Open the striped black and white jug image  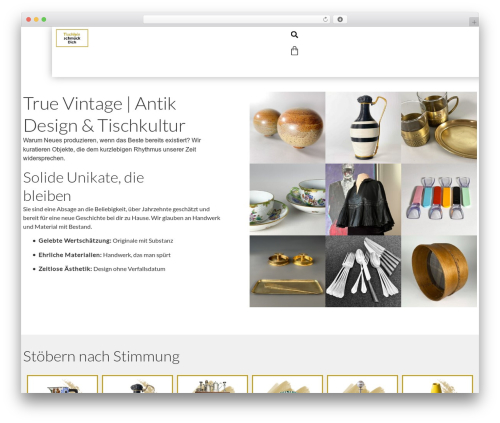[x=363, y=128]
